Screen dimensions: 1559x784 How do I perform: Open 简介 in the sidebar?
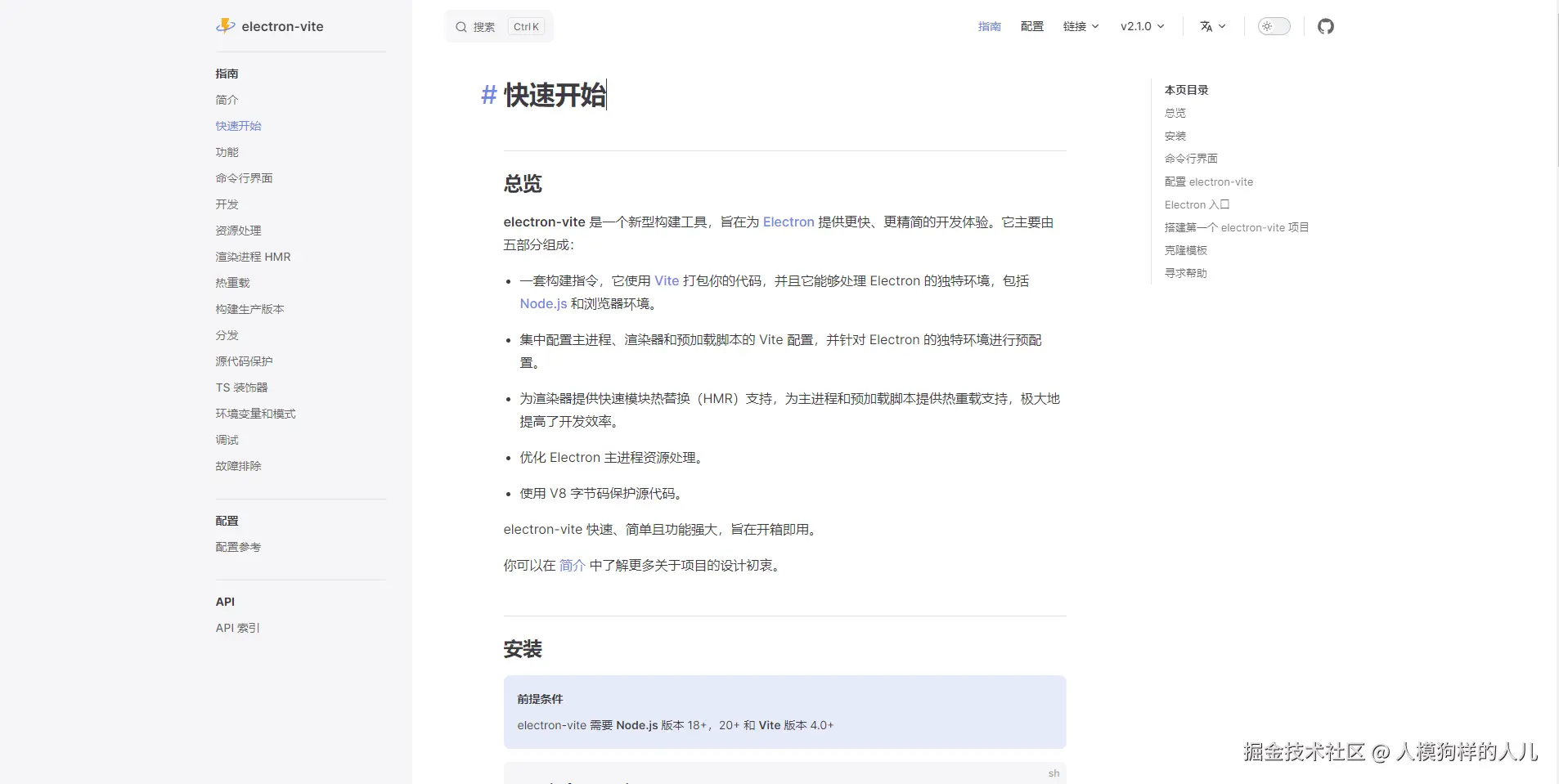pyautogui.click(x=227, y=100)
